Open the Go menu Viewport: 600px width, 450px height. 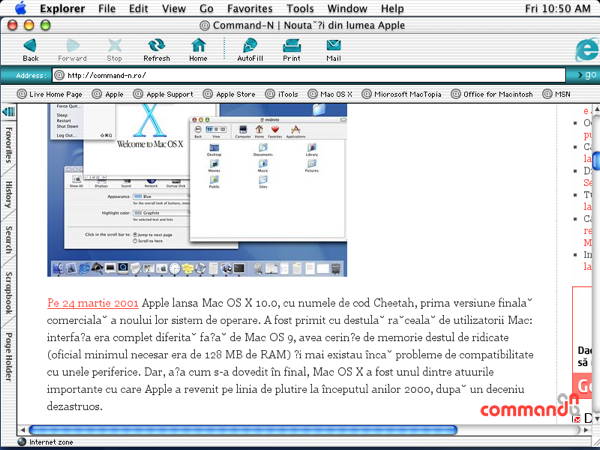tap(206, 8)
